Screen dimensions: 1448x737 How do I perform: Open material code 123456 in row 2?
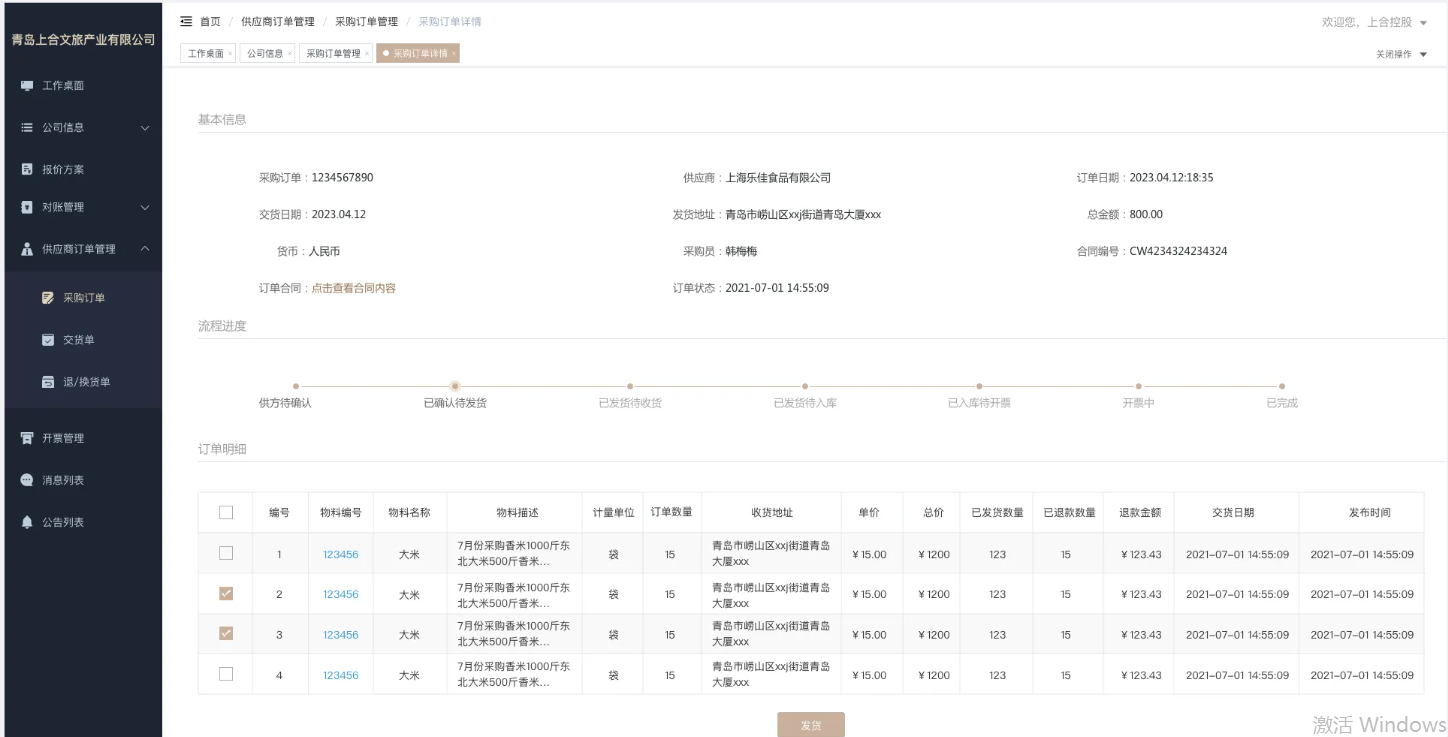point(340,594)
